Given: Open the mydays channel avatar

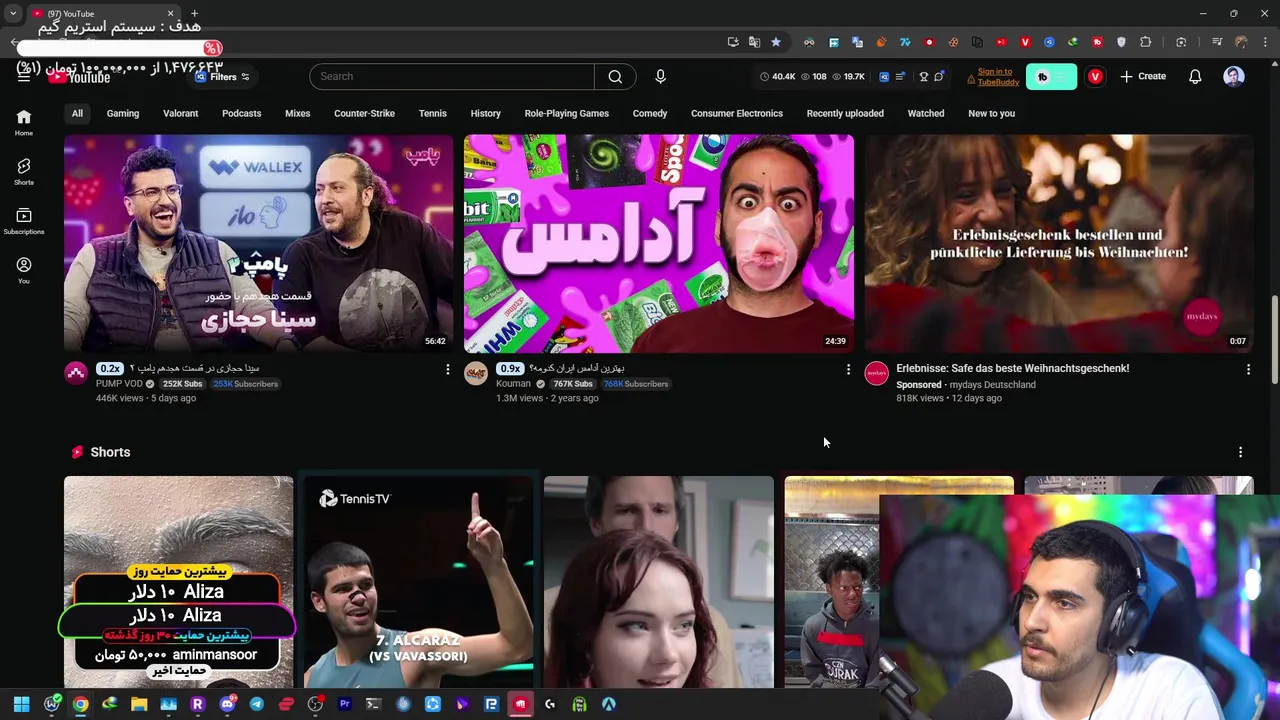Looking at the screenshot, I should tap(876, 374).
